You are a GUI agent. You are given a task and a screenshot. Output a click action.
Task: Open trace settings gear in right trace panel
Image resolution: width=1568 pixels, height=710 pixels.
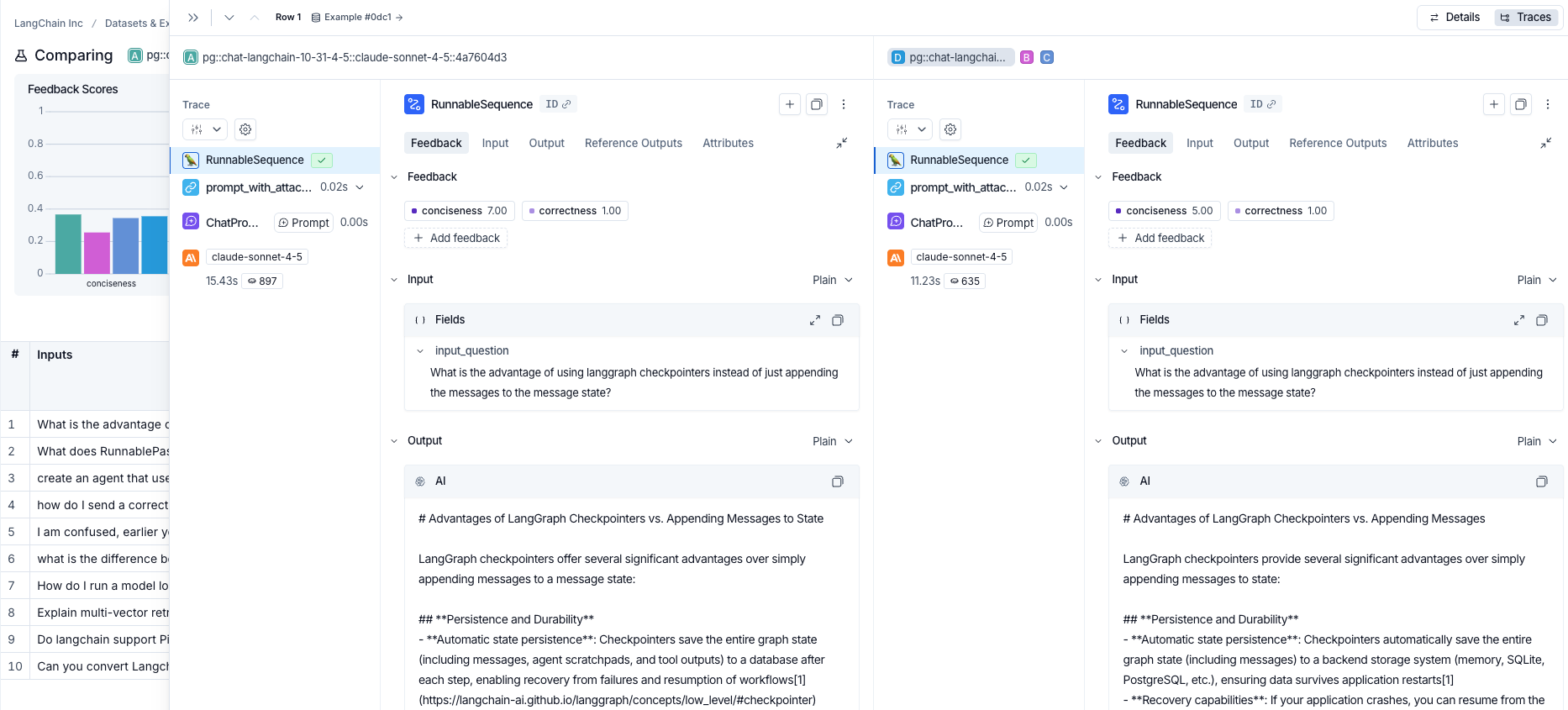click(950, 129)
